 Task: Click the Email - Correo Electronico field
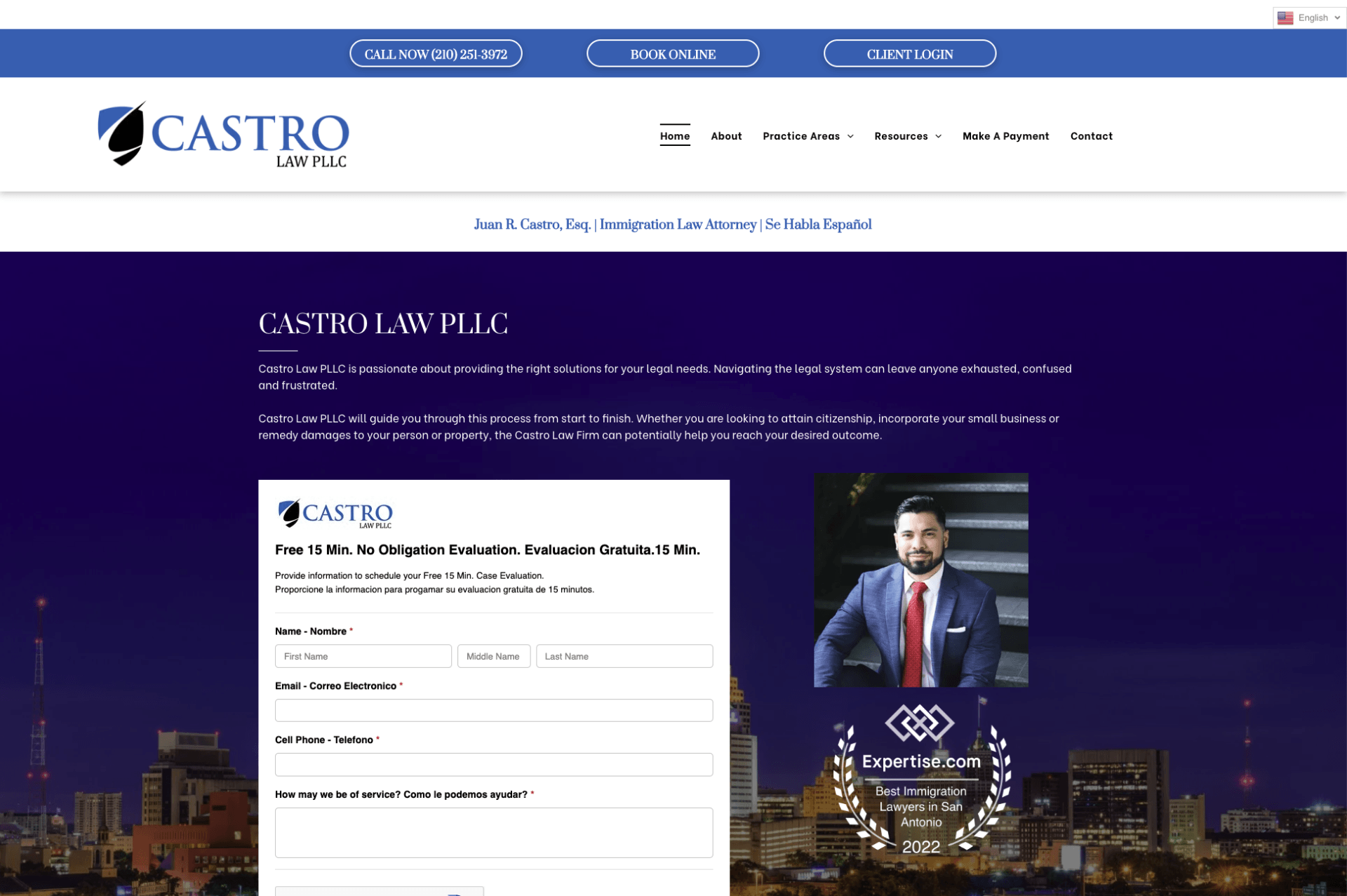(493, 710)
